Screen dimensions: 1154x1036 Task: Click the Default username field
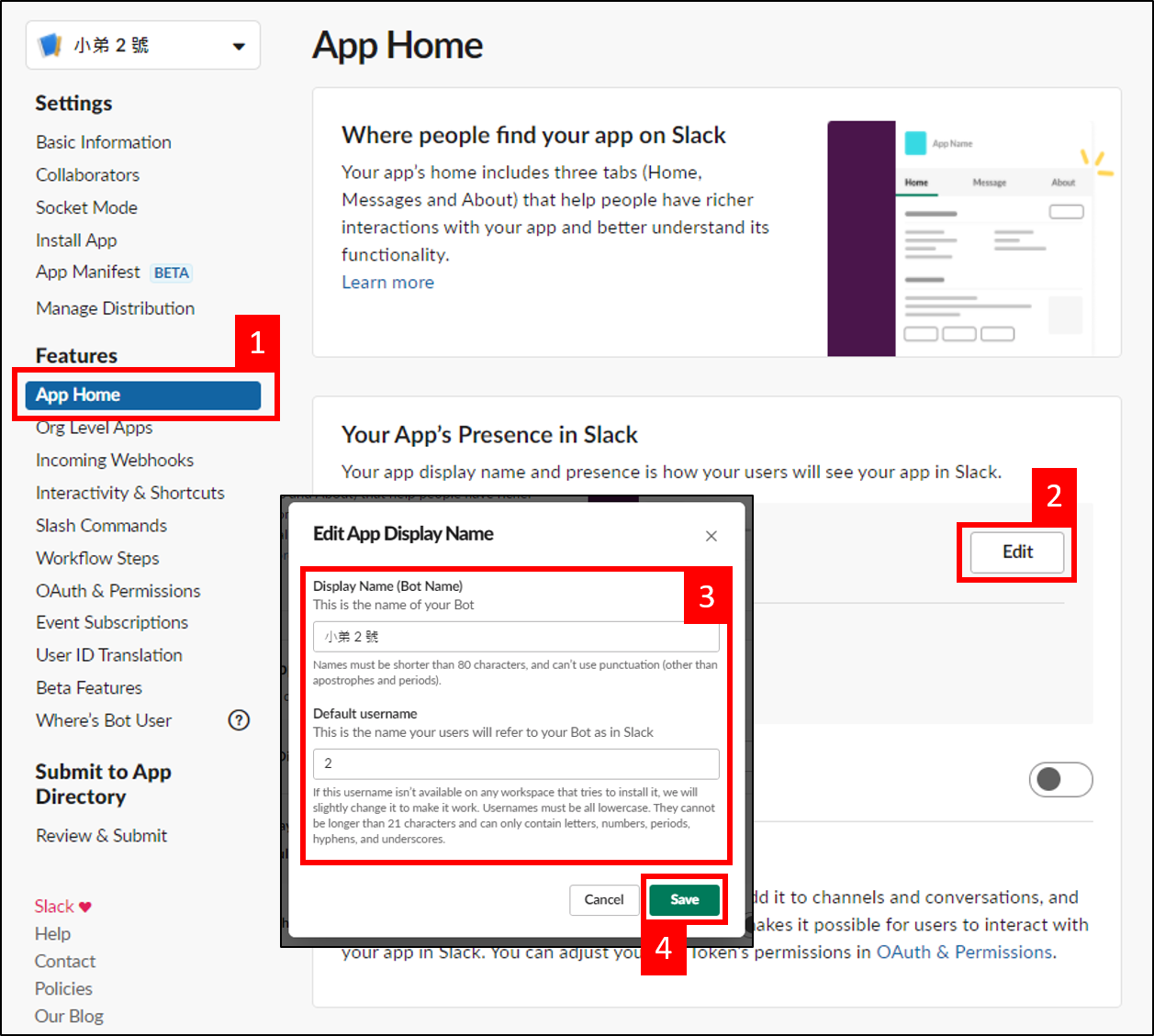click(516, 763)
